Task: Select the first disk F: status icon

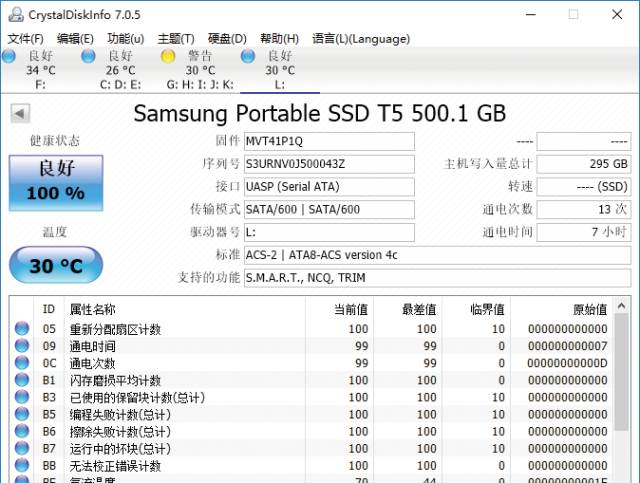Action: (x=9, y=57)
